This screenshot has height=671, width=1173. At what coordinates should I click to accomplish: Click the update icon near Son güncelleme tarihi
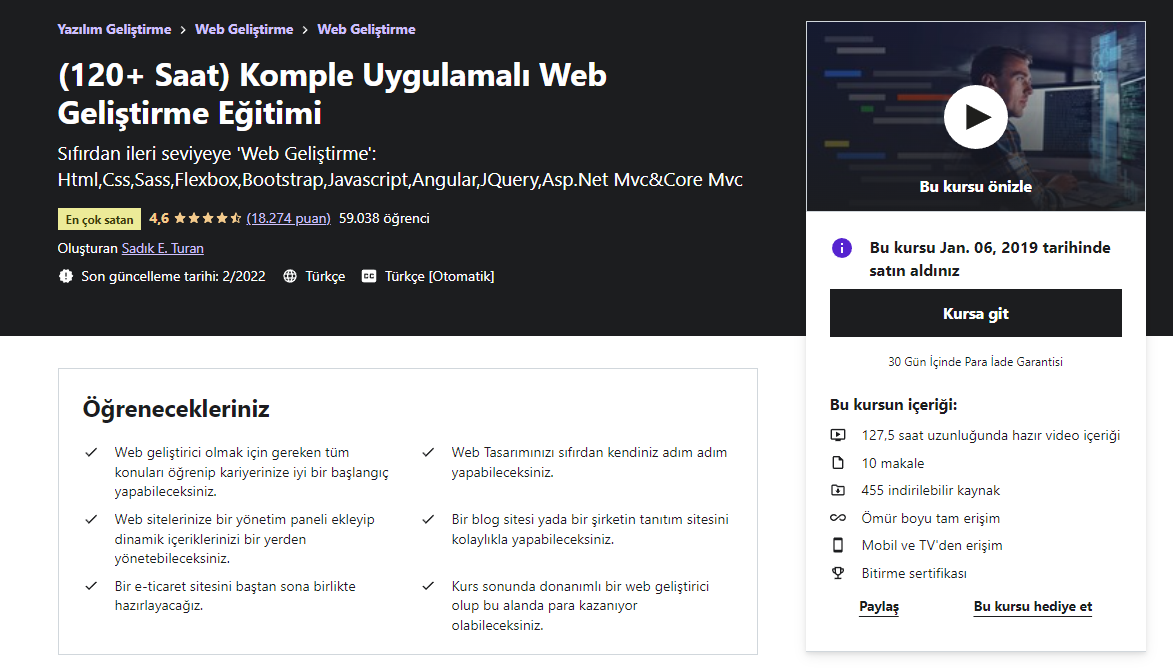coord(65,275)
